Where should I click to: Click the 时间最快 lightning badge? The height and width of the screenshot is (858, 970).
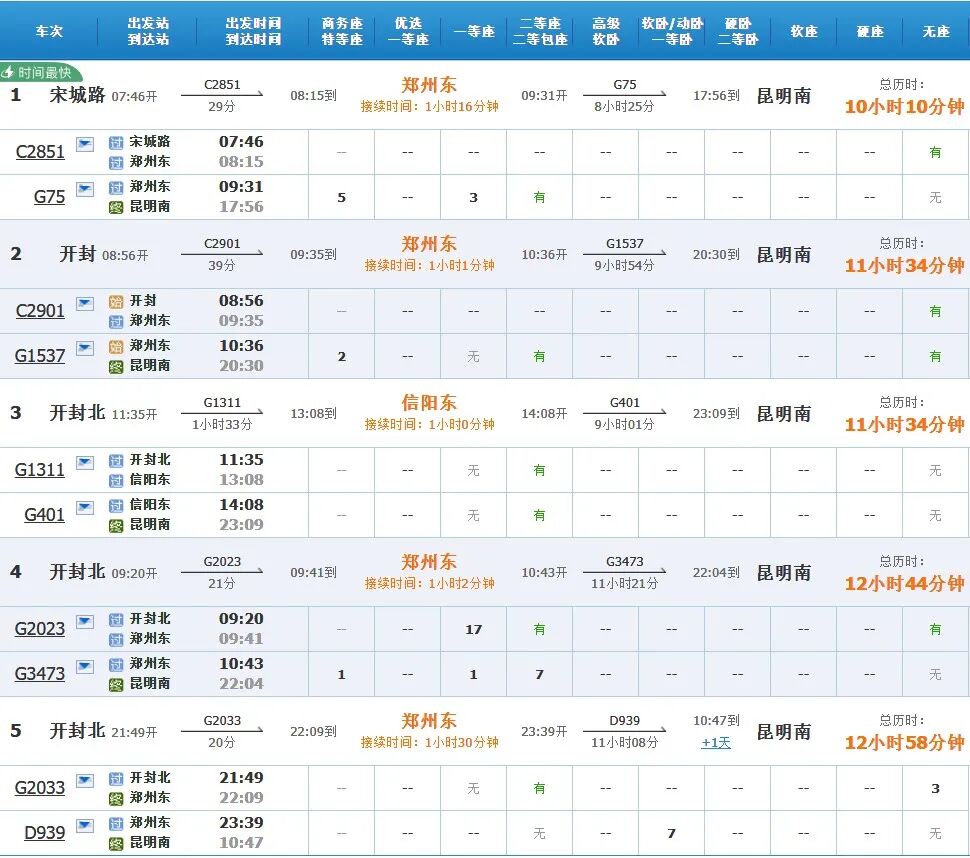(38, 70)
